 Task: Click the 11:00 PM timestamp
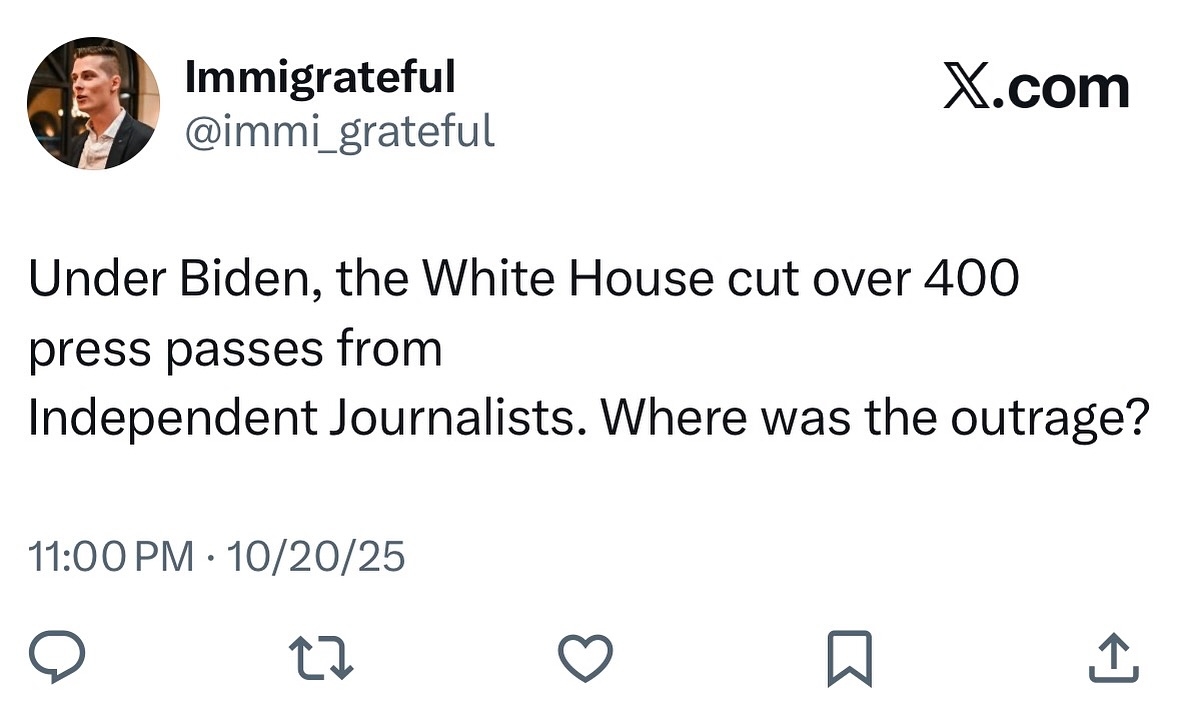(x=112, y=556)
